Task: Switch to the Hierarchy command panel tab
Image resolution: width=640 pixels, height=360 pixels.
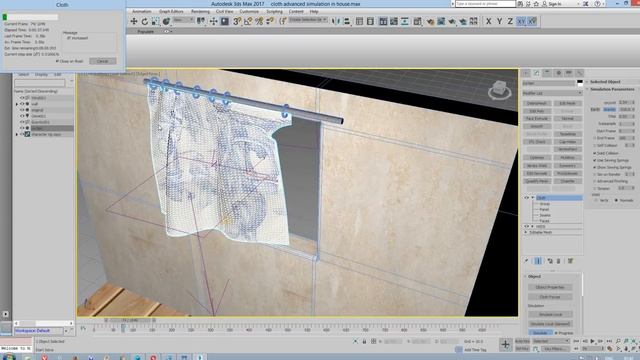Action: click(547, 73)
